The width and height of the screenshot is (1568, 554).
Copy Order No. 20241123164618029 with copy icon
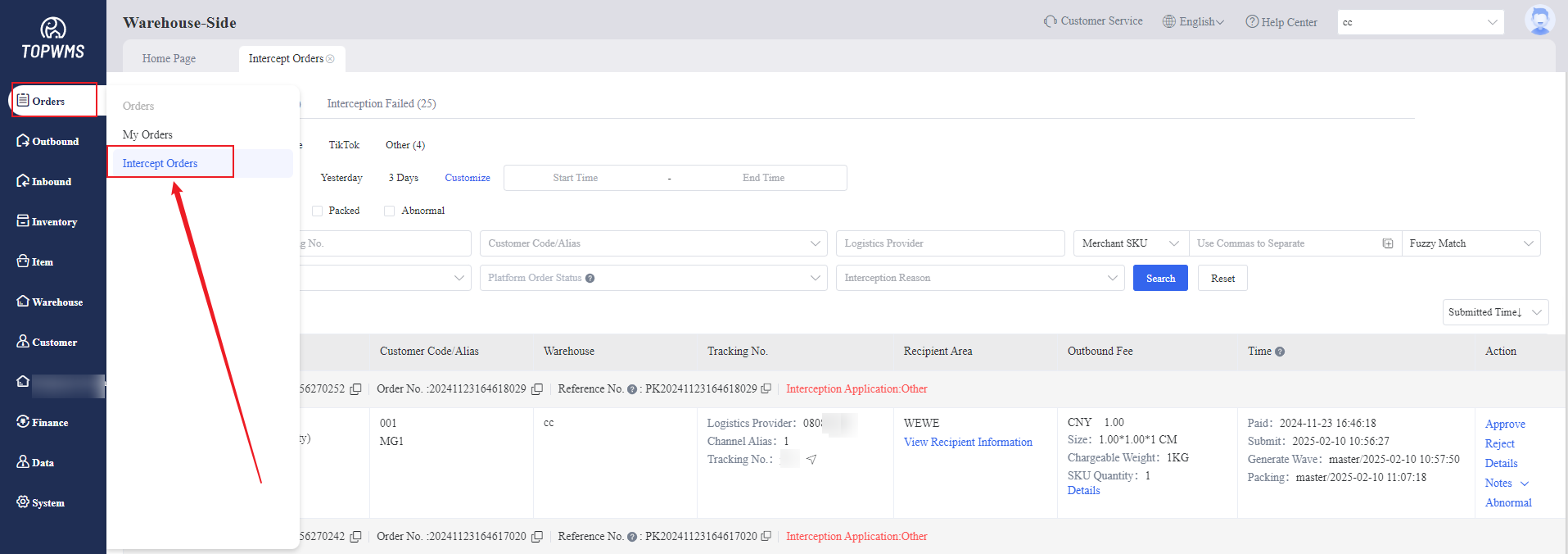537,389
